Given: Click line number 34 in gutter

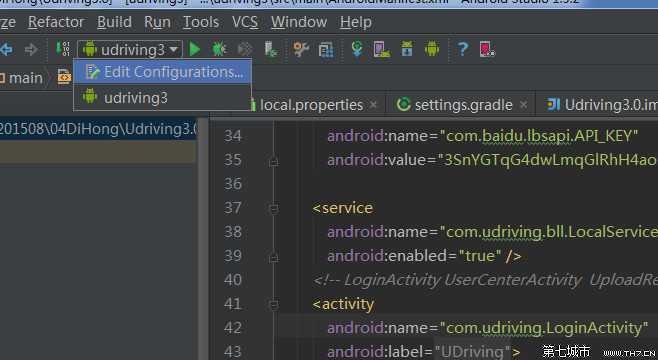Looking at the screenshot, I should coord(233,136).
